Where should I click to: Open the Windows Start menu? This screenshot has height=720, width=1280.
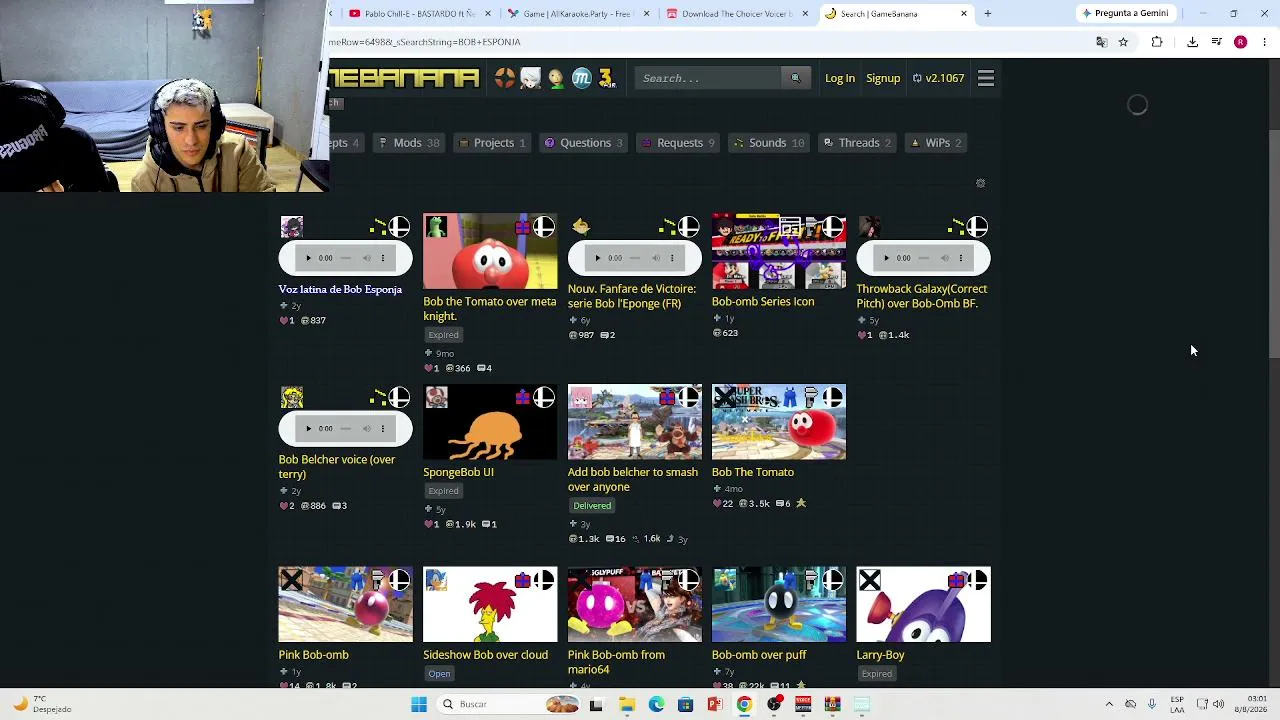tap(419, 704)
